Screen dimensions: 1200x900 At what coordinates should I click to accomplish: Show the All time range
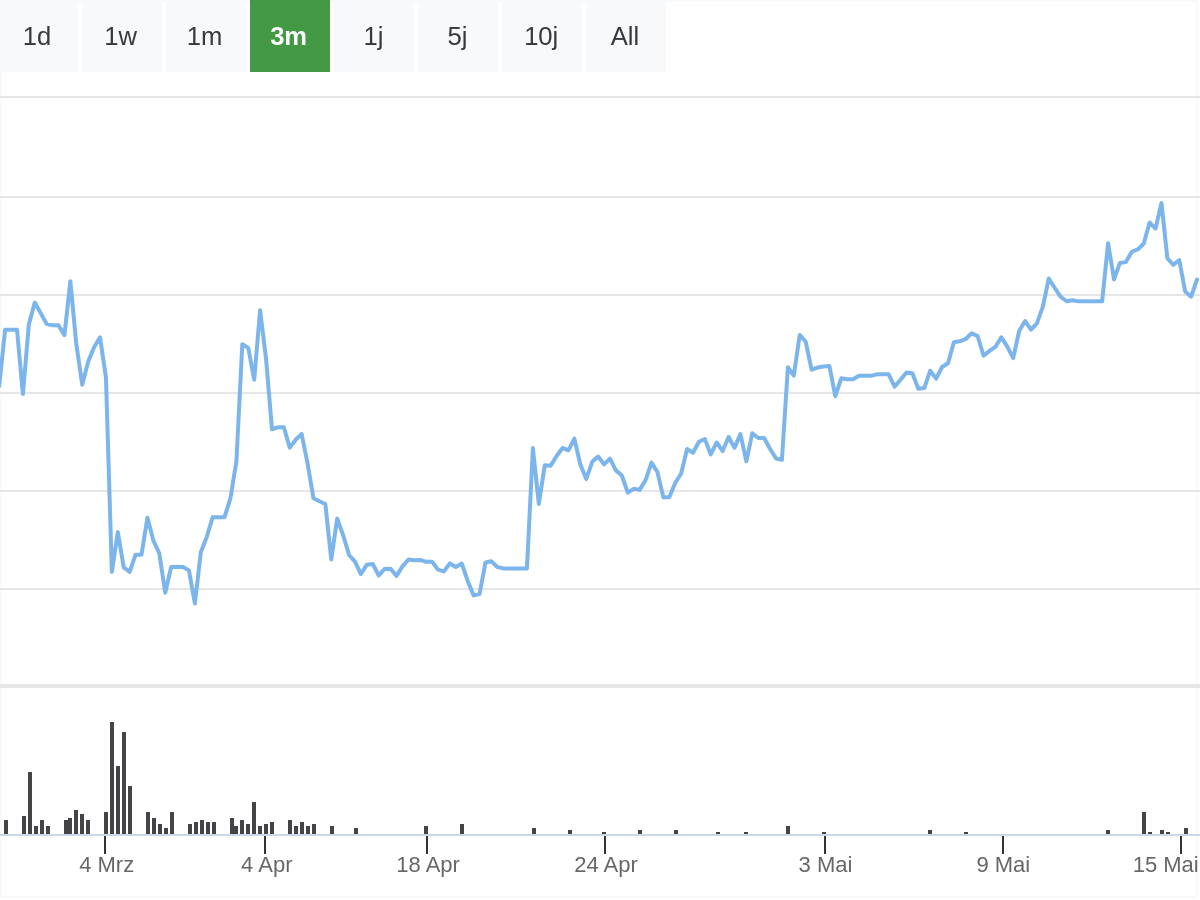pyautogui.click(x=625, y=36)
